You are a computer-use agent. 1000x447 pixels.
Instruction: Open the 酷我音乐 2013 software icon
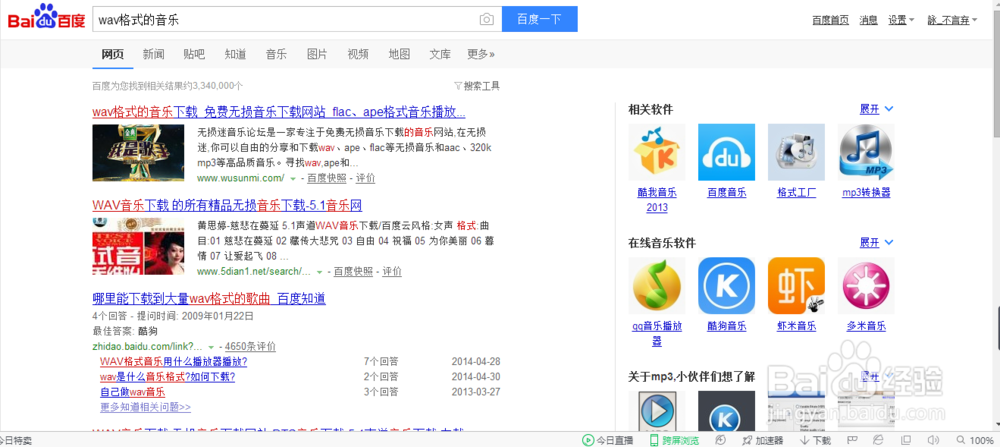point(657,152)
